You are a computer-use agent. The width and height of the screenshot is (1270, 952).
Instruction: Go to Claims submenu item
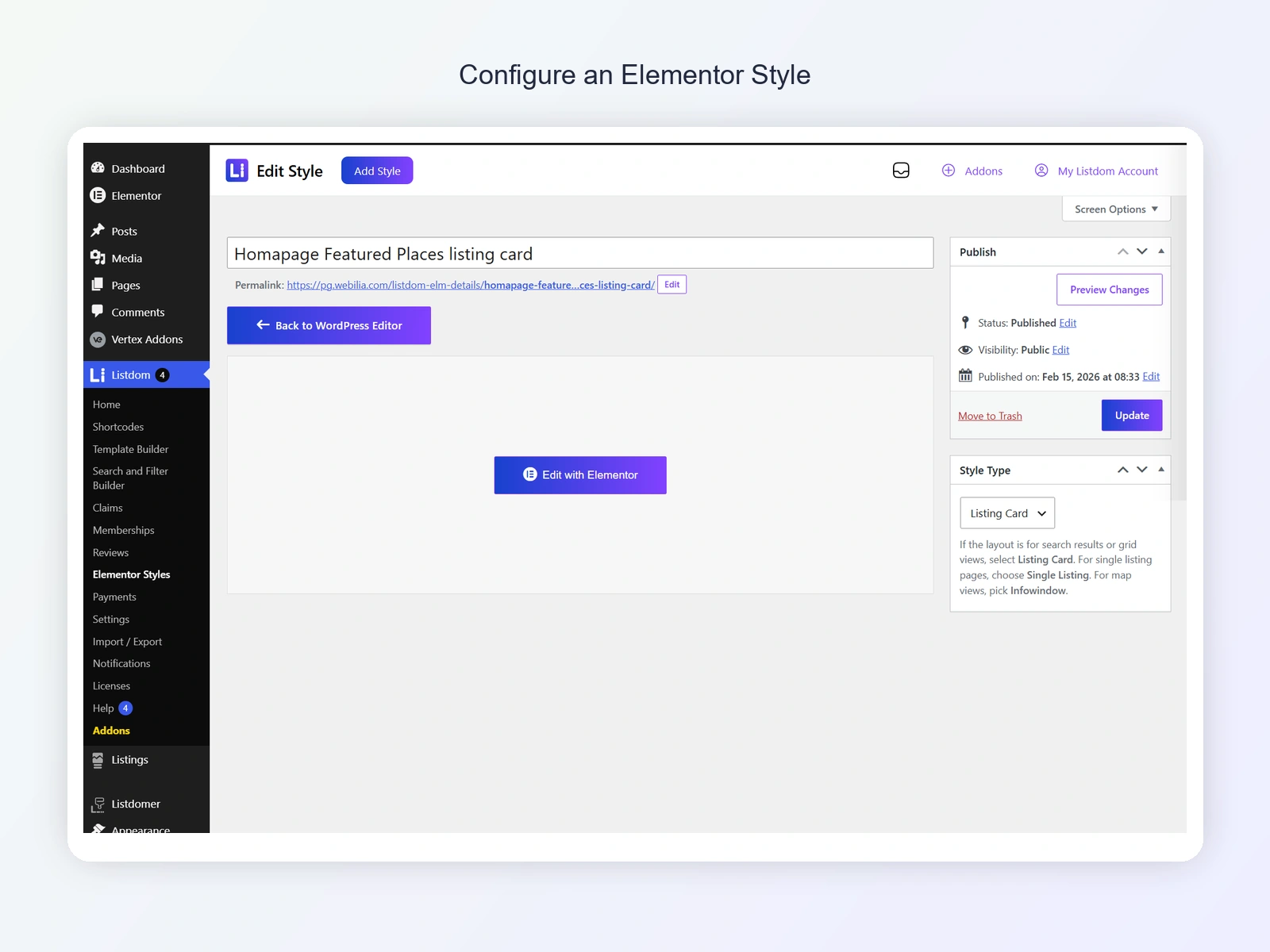tap(108, 508)
